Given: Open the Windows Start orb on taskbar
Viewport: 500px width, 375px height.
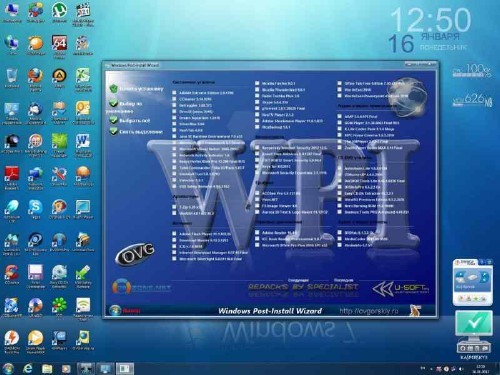Looking at the screenshot, I should pos(8,368).
